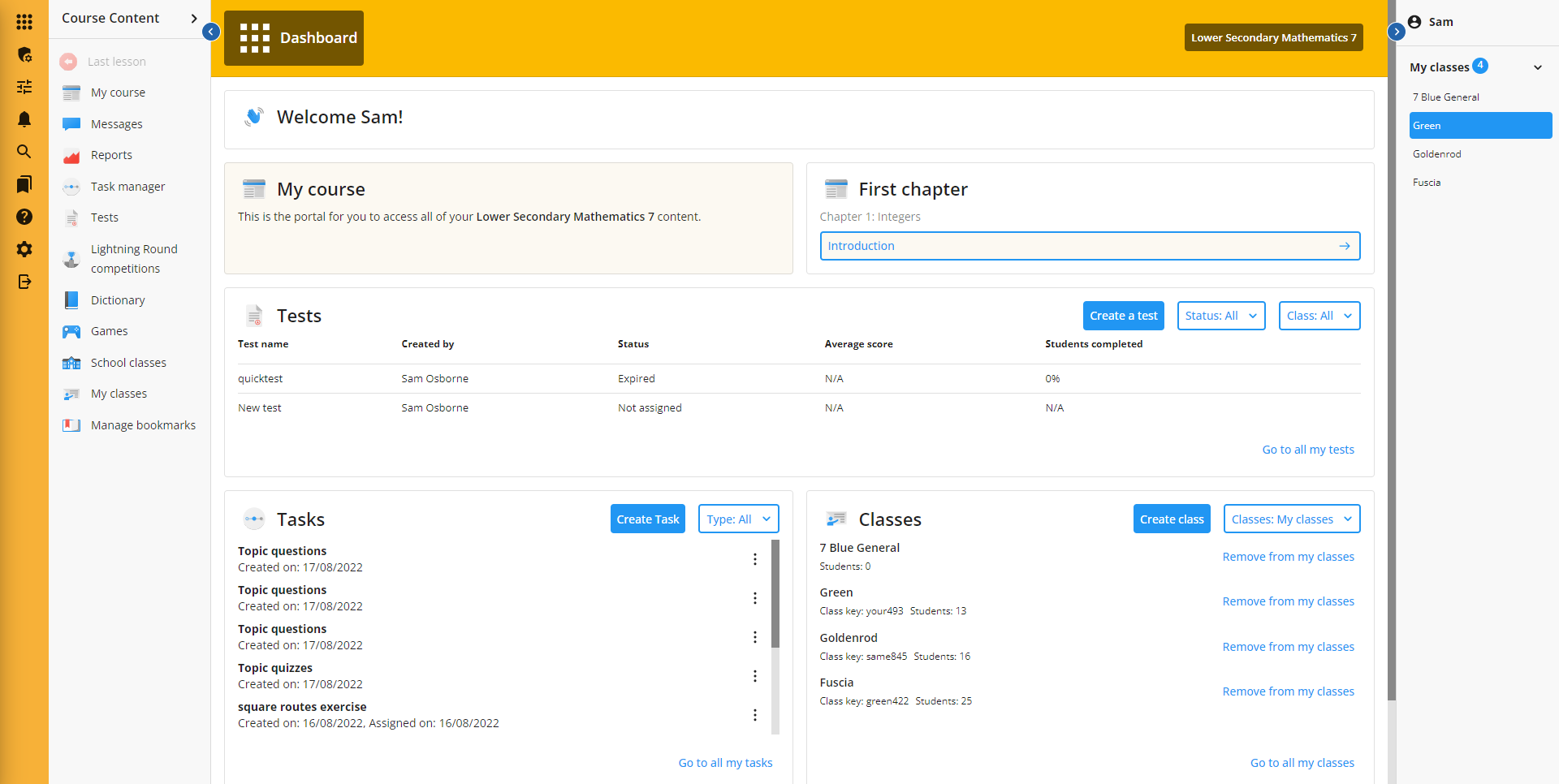This screenshot has width=1559, height=784.
Task: Open Reports from the course menu
Action: (111, 155)
